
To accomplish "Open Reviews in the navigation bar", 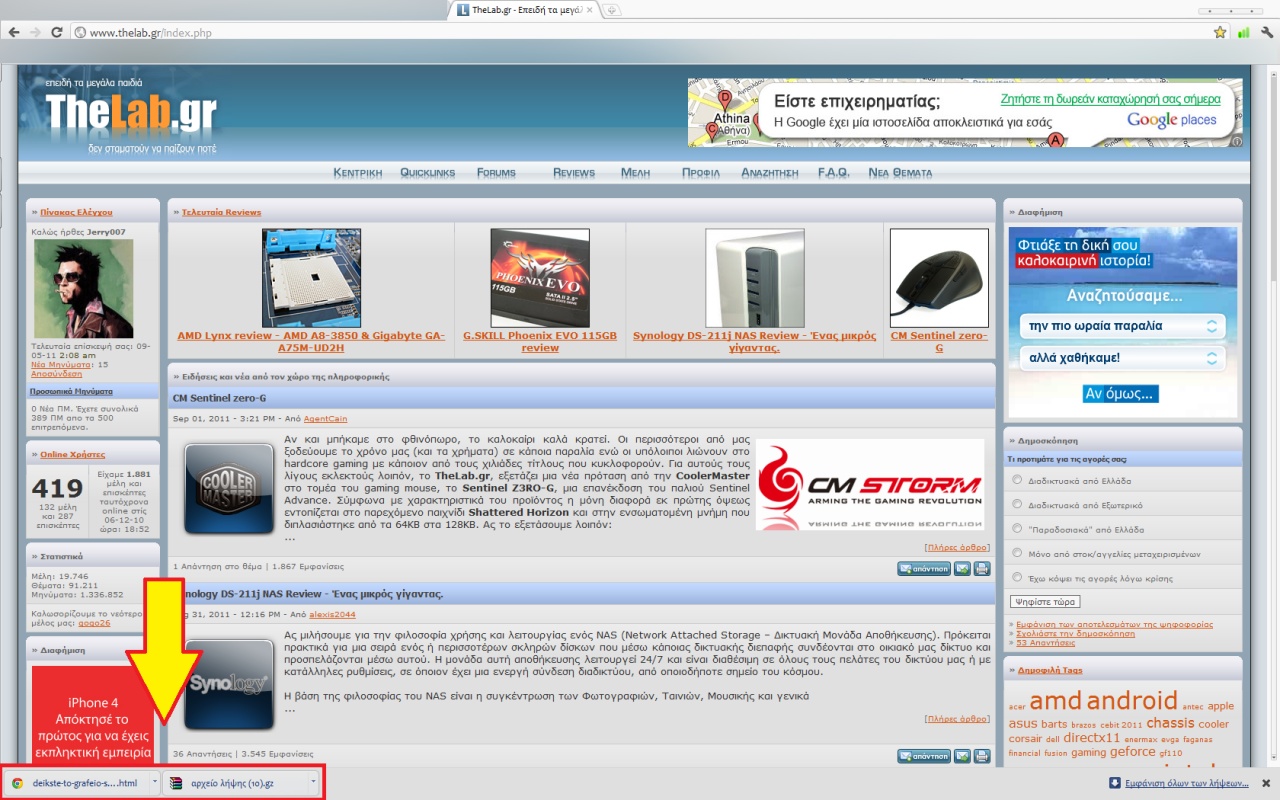I will click(574, 172).
